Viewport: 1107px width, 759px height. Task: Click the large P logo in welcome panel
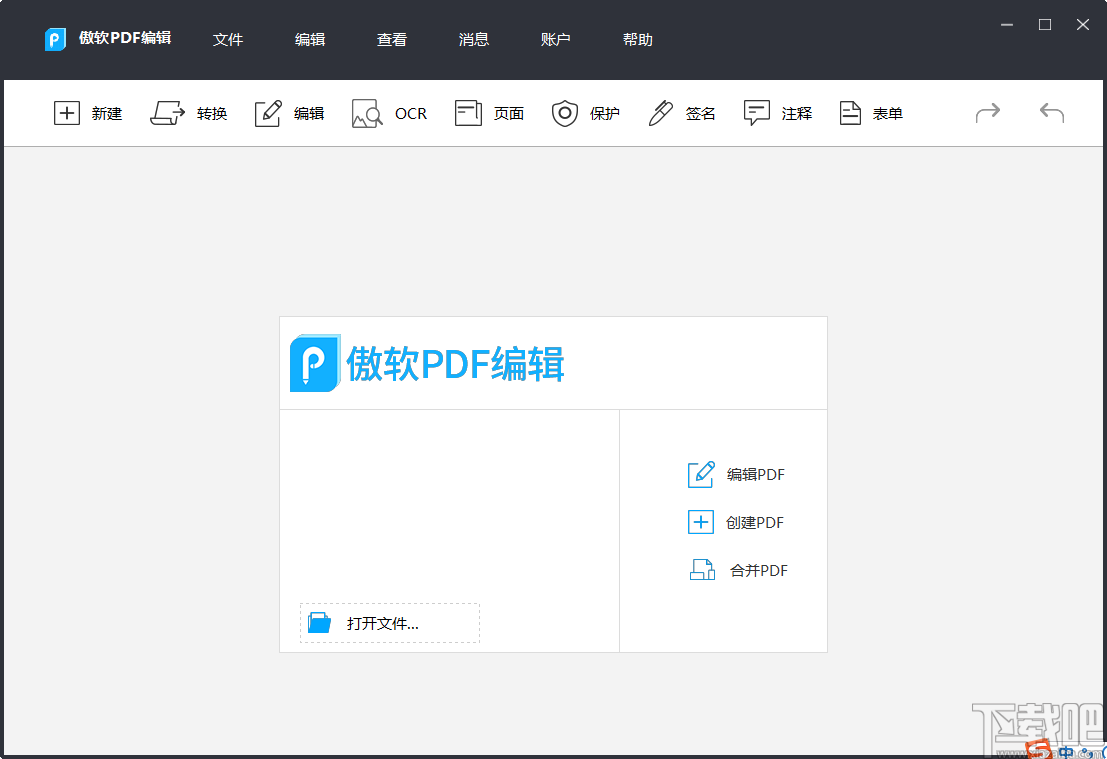[315, 363]
